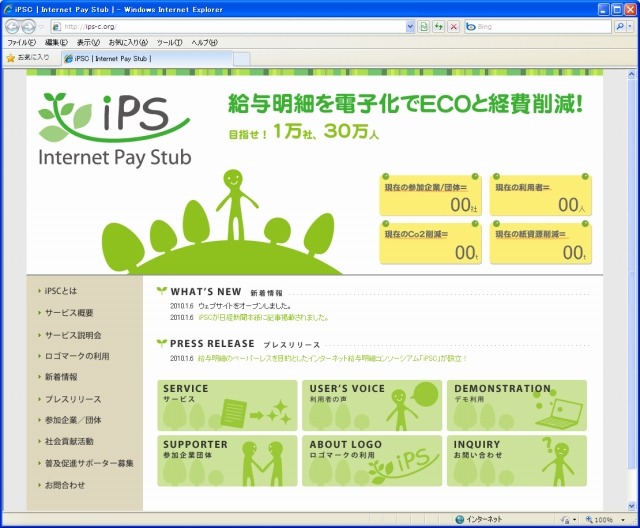Open the 編集(E) menu
This screenshot has width=640, height=528.
(56, 42)
